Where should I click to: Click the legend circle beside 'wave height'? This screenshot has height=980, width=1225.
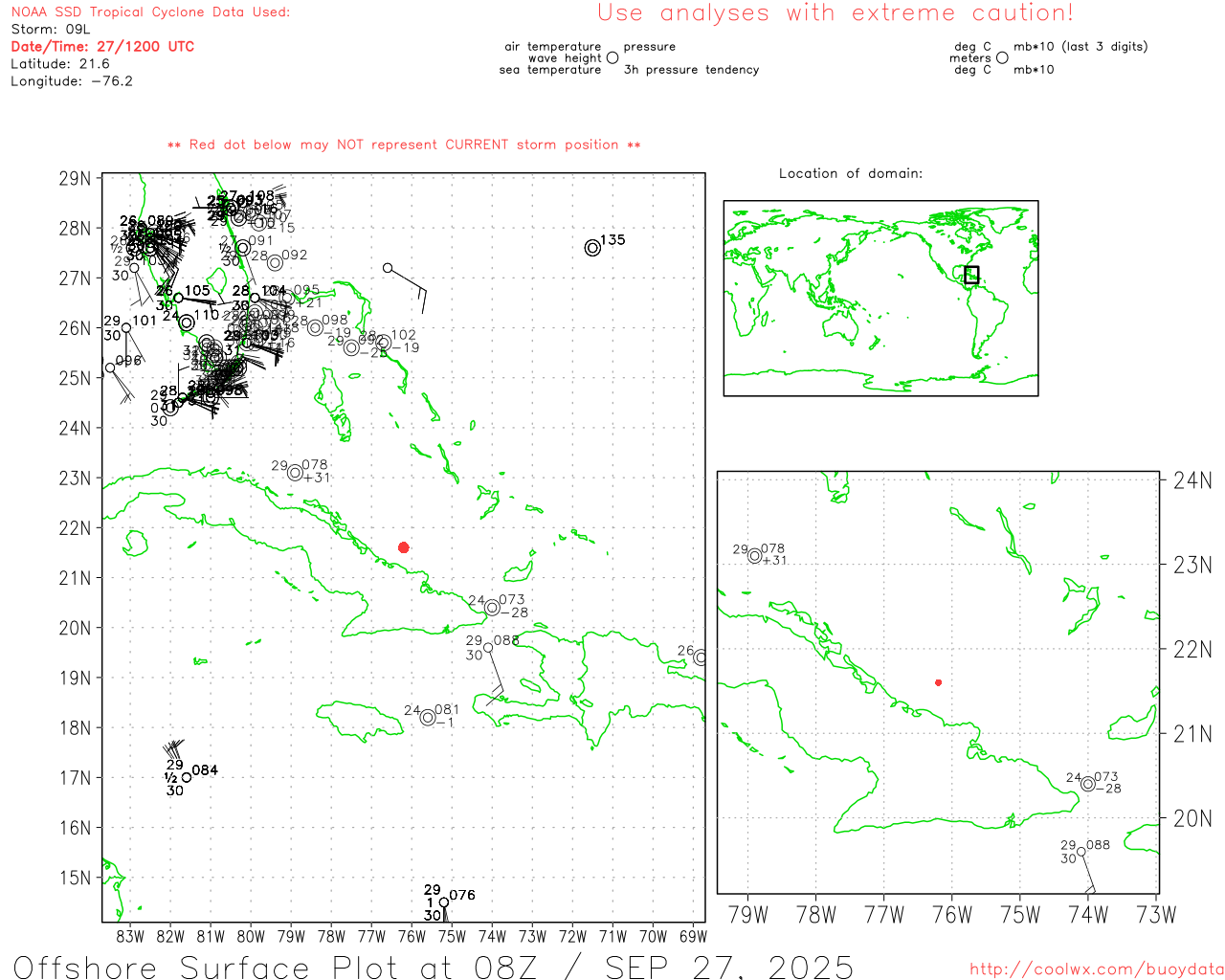(612, 57)
